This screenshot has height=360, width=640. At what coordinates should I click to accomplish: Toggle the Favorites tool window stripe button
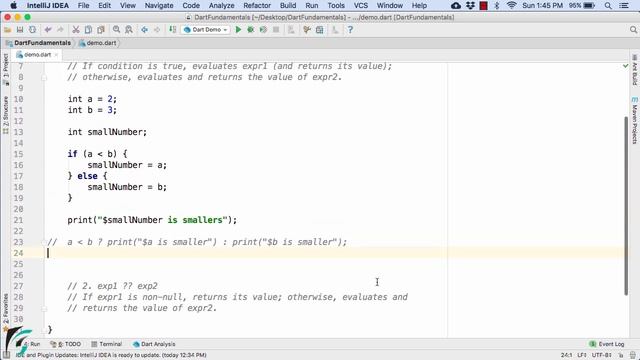click(x=6, y=312)
